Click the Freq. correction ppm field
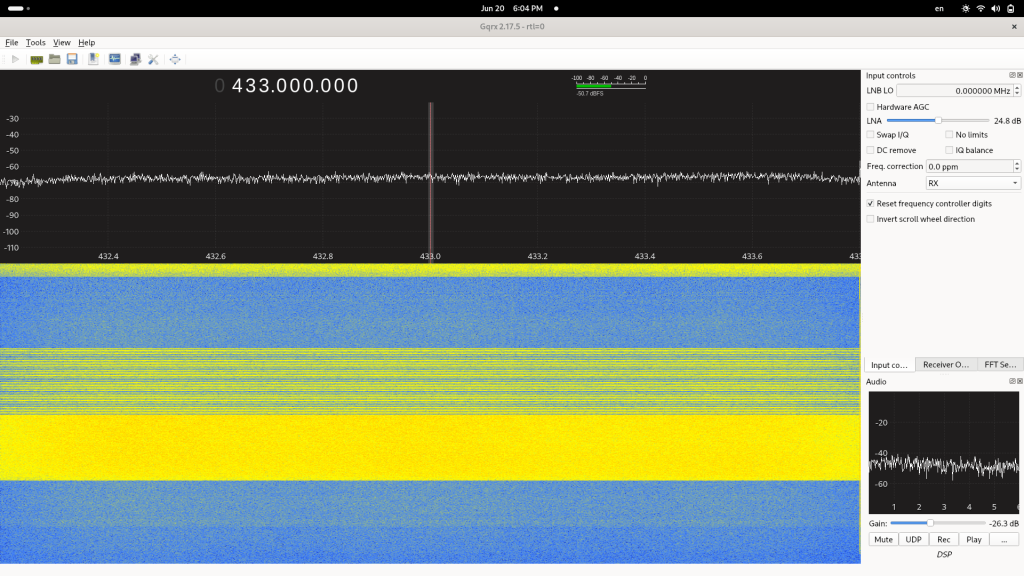The width and height of the screenshot is (1024, 576). (x=969, y=167)
